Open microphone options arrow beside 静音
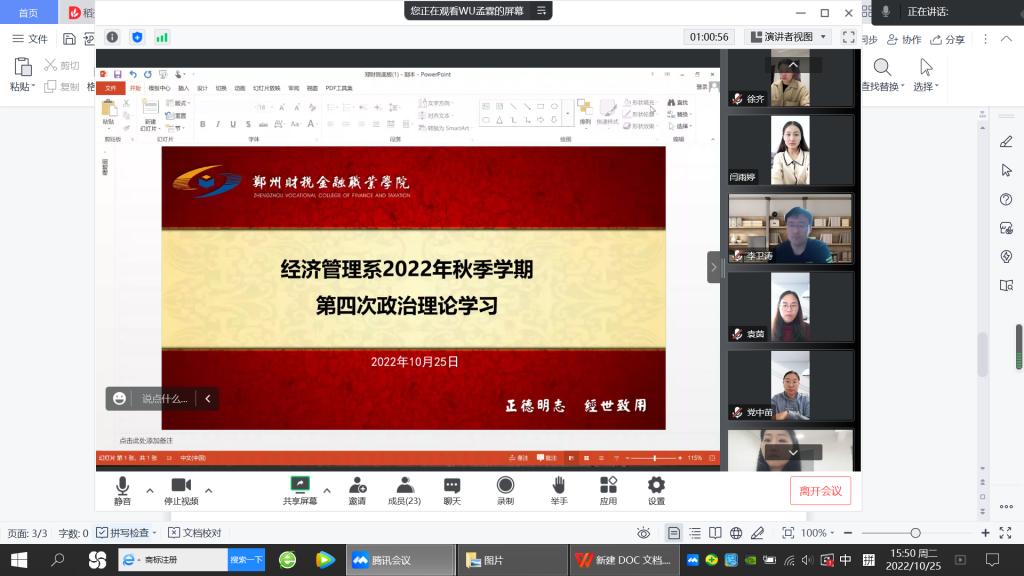The width and height of the screenshot is (1024, 576). point(150,490)
